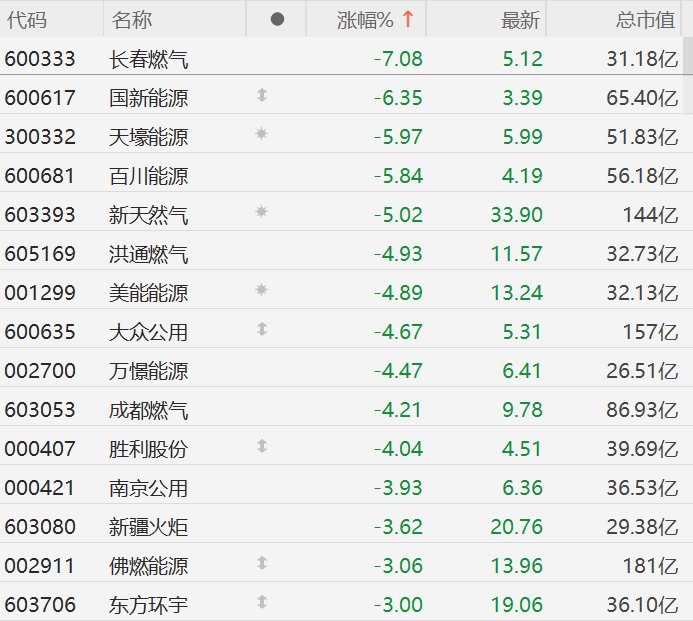Click market cap value 181亿
Image resolution: width=693 pixels, height=621 pixels.
(x=650, y=566)
